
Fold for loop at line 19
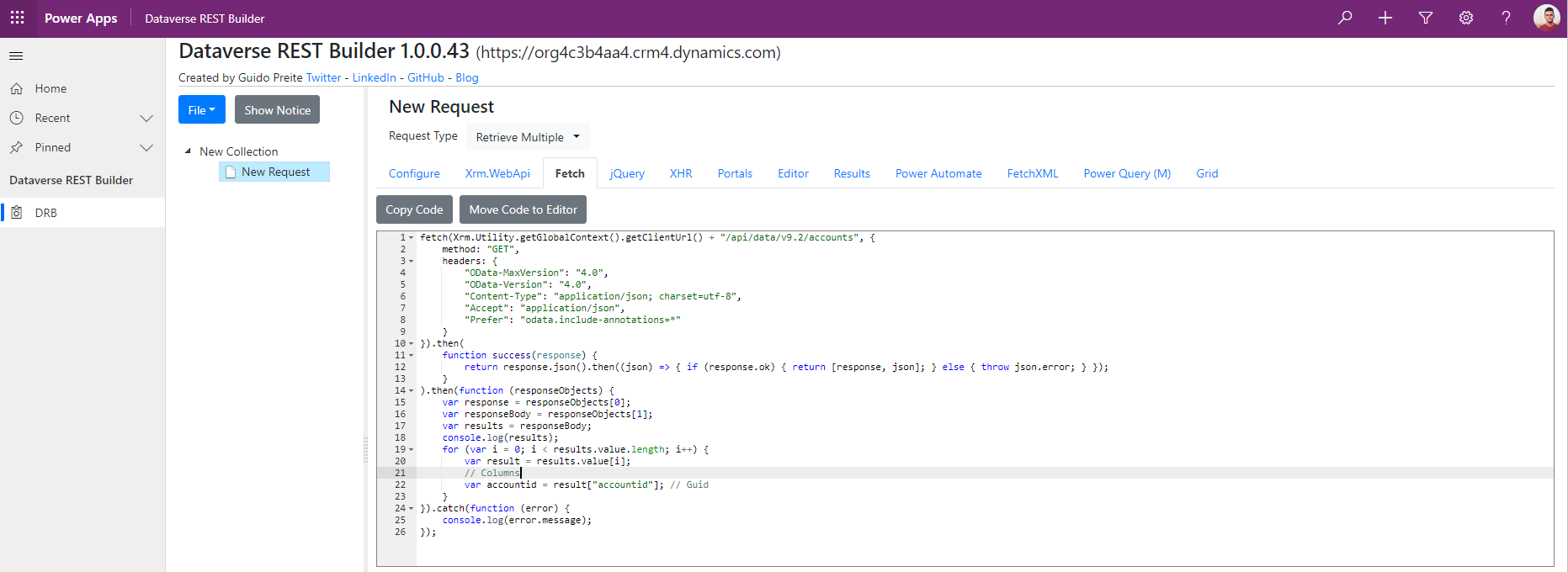(x=412, y=450)
